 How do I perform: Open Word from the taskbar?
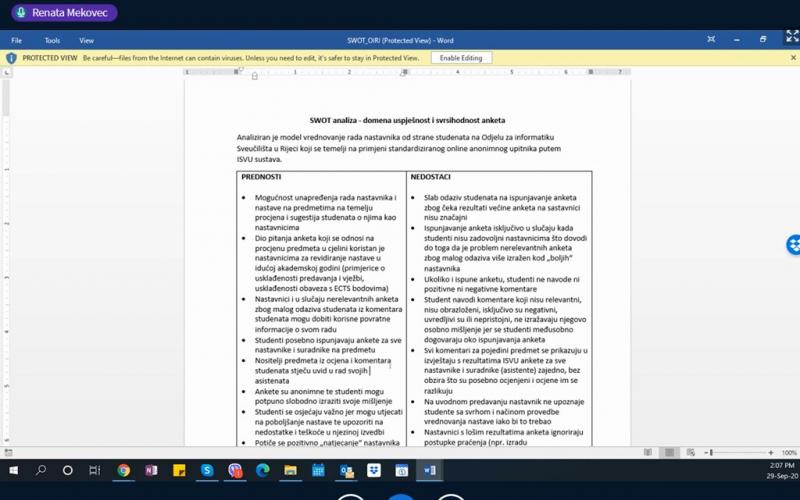(429, 470)
